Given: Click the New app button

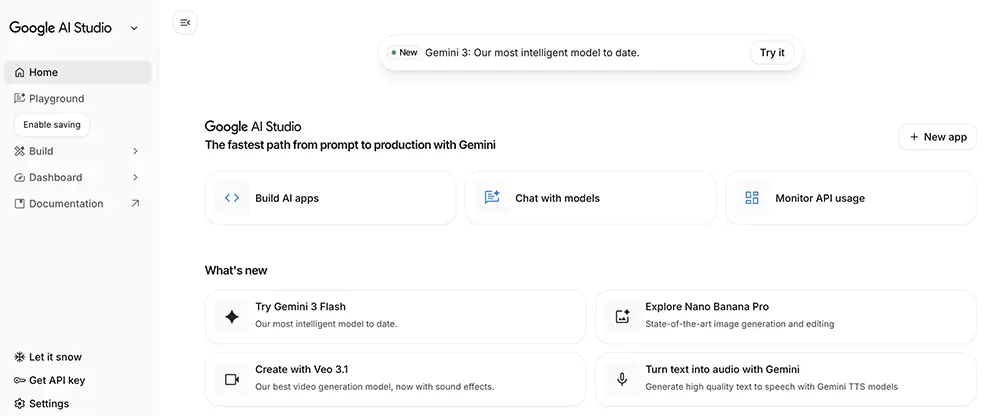Looking at the screenshot, I should pyautogui.click(x=938, y=137).
